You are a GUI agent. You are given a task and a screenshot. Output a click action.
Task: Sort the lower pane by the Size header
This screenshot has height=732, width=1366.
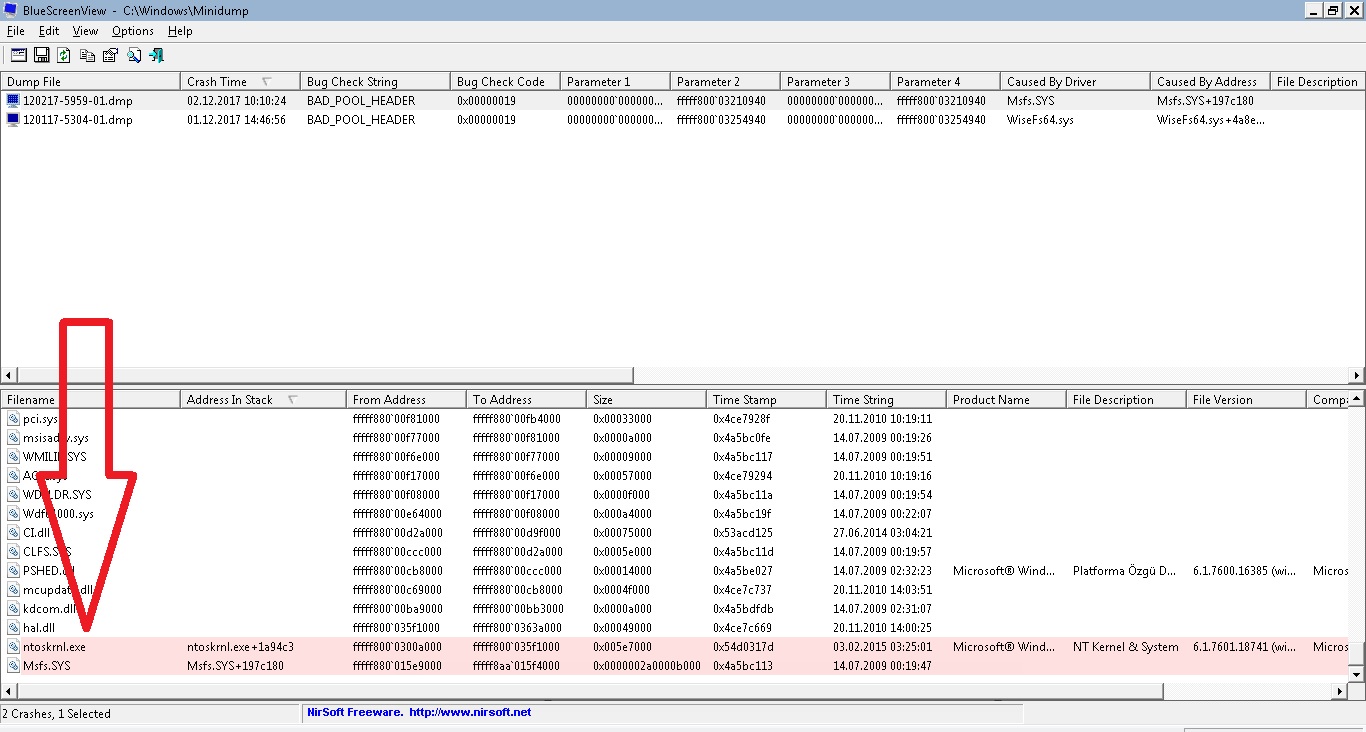[646, 400]
